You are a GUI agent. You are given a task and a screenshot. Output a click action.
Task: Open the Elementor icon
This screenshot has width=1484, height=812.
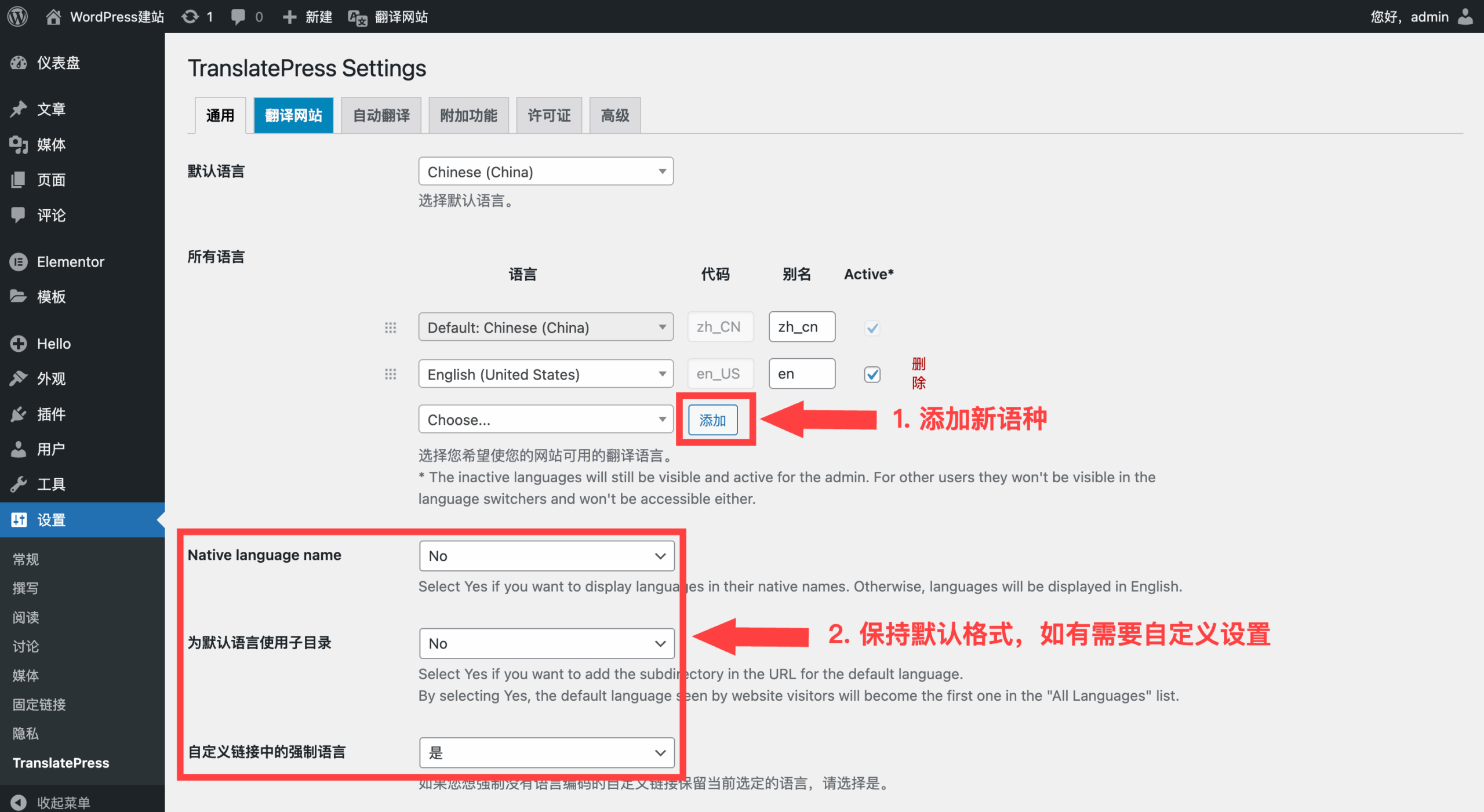[x=19, y=262]
